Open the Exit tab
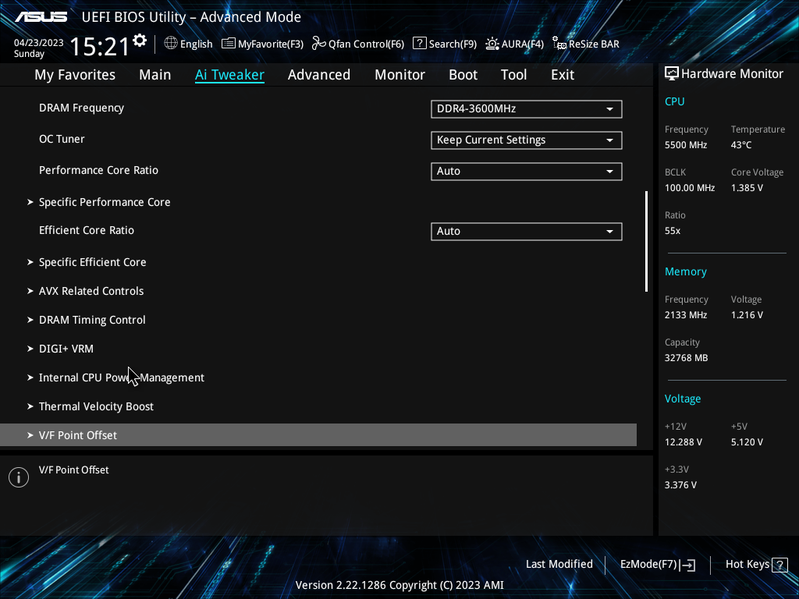Viewport: 799px width, 599px height. [563, 75]
